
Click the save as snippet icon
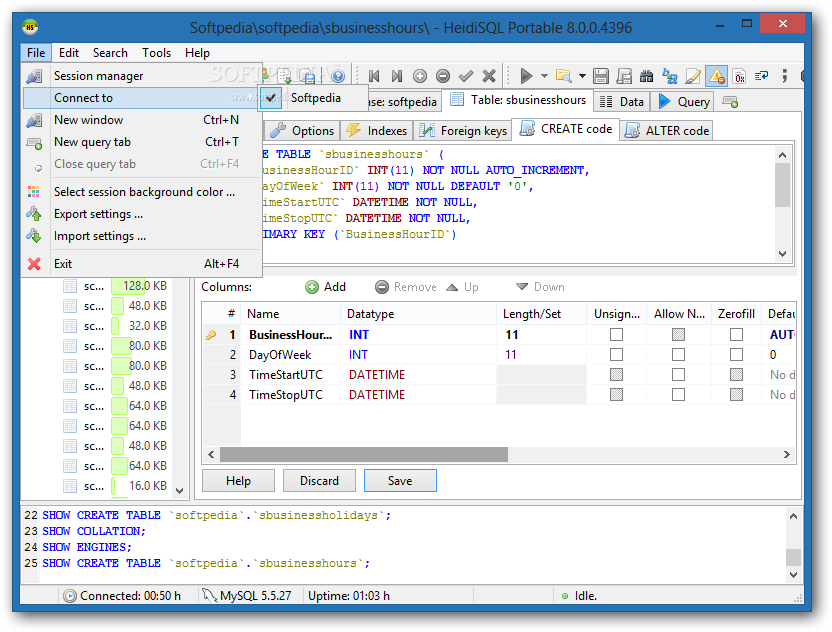click(624, 76)
